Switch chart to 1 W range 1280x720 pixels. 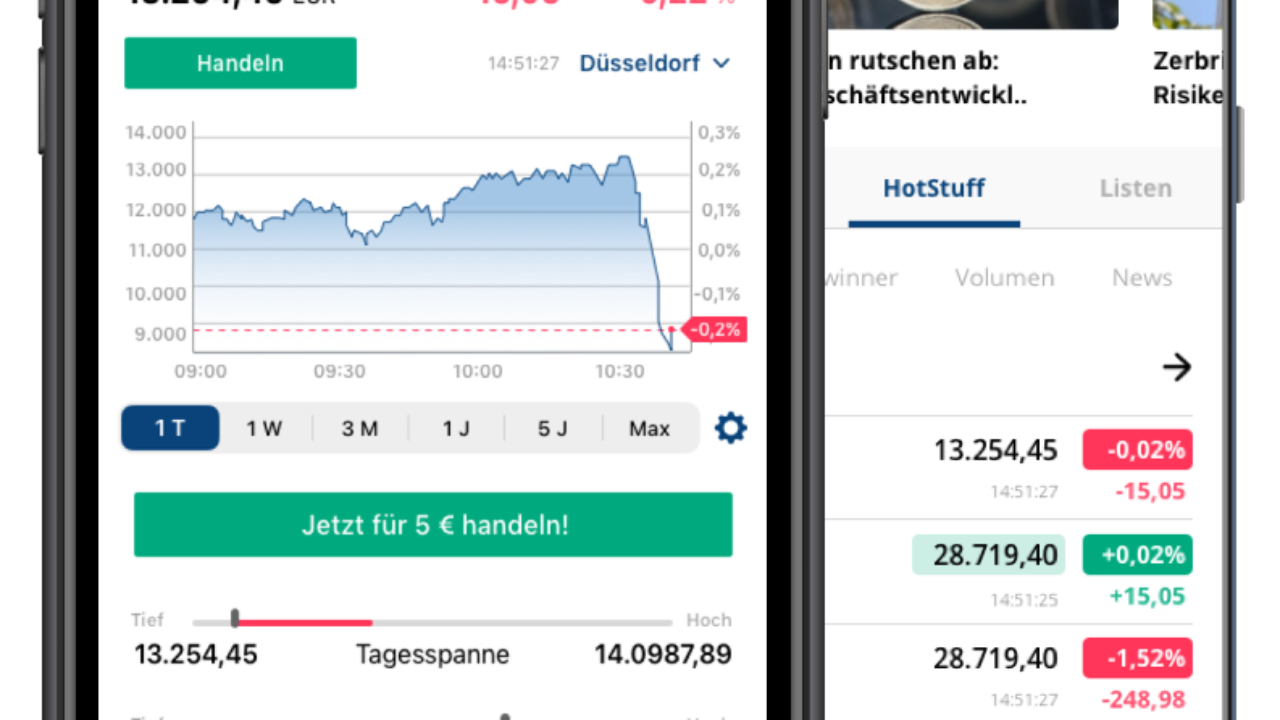point(264,429)
